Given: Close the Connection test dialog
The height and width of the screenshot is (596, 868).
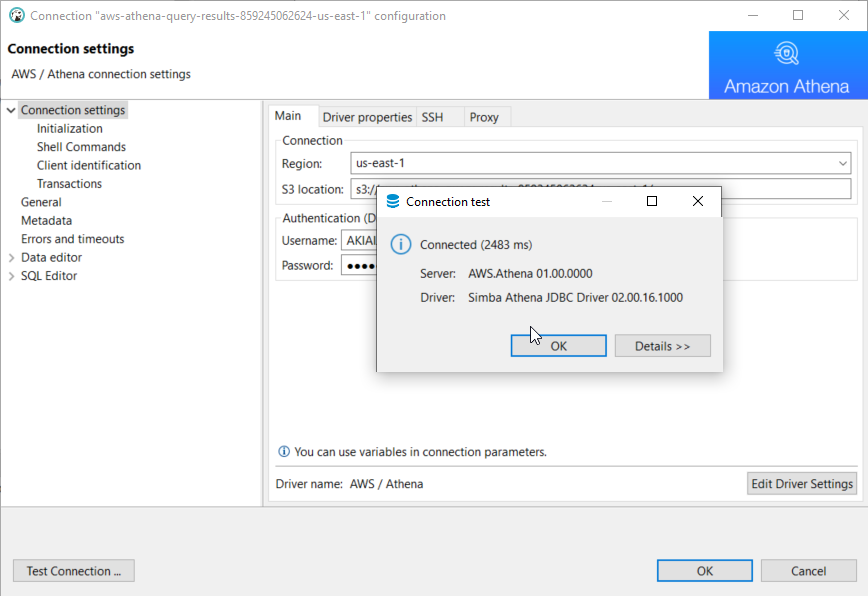Looking at the screenshot, I should pos(698,201).
